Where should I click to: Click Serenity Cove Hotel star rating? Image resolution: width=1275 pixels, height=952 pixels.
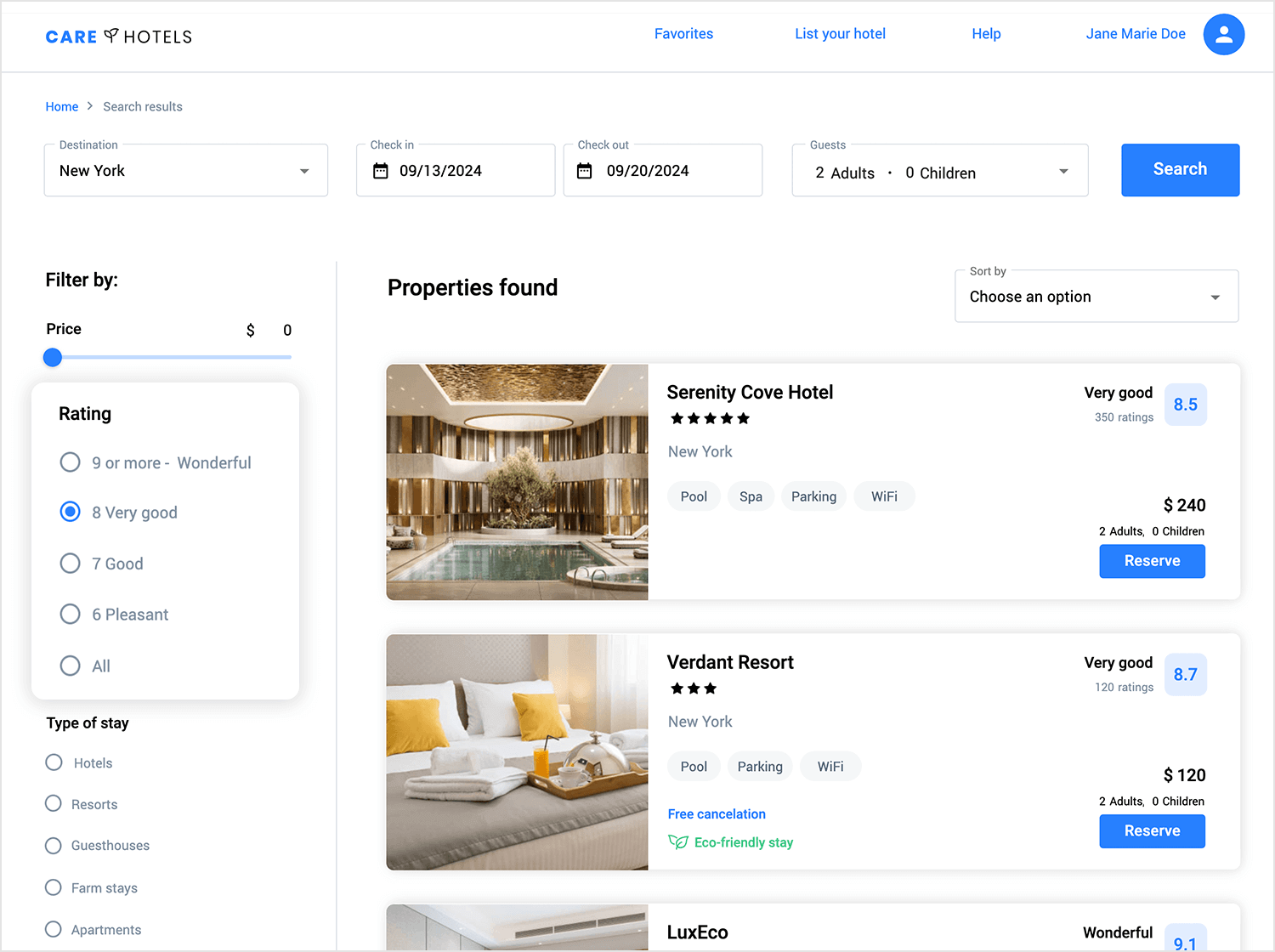coord(710,418)
